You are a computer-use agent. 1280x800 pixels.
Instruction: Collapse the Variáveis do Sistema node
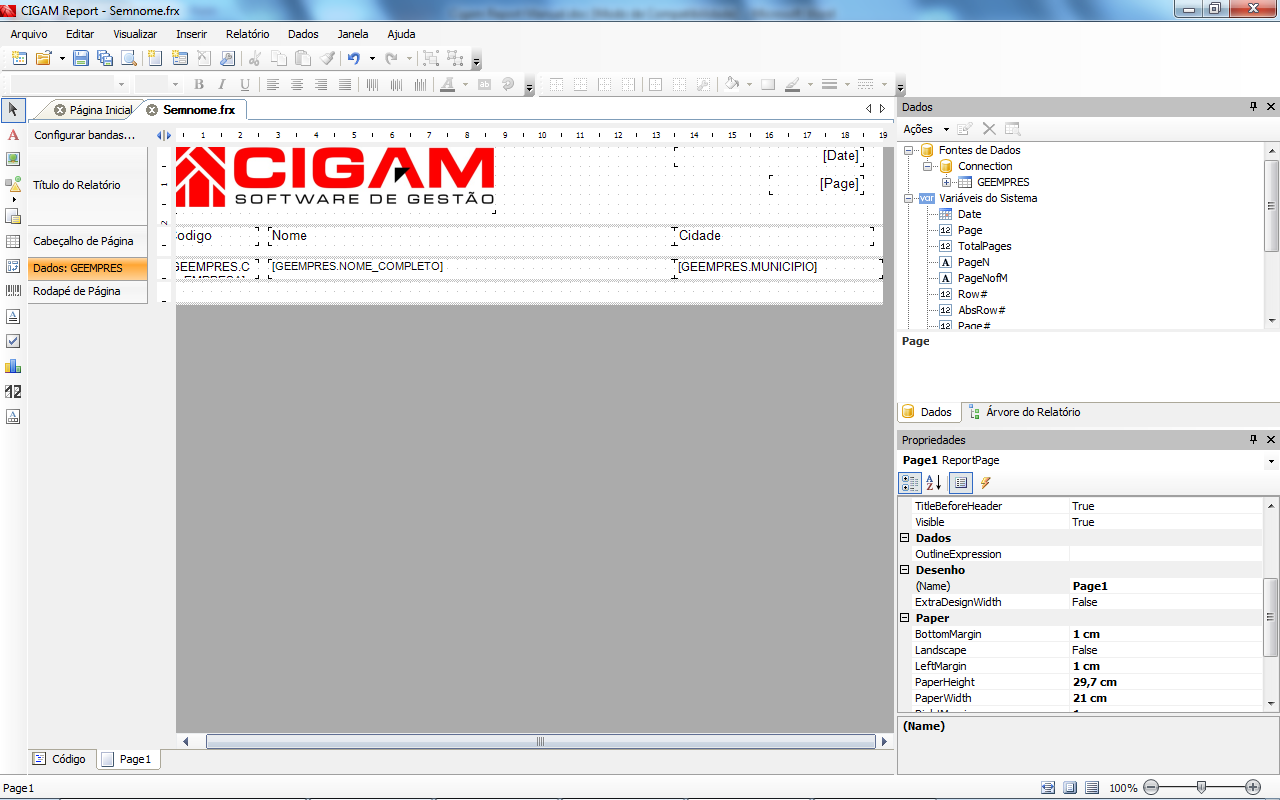(x=910, y=198)
